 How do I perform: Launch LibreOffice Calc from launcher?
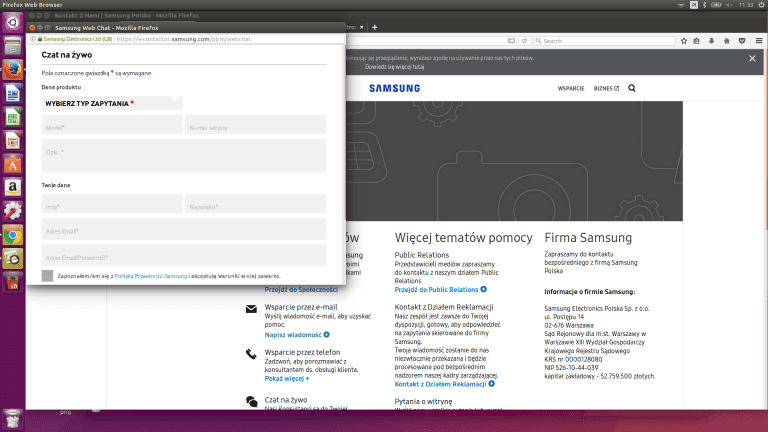point(13,117)
